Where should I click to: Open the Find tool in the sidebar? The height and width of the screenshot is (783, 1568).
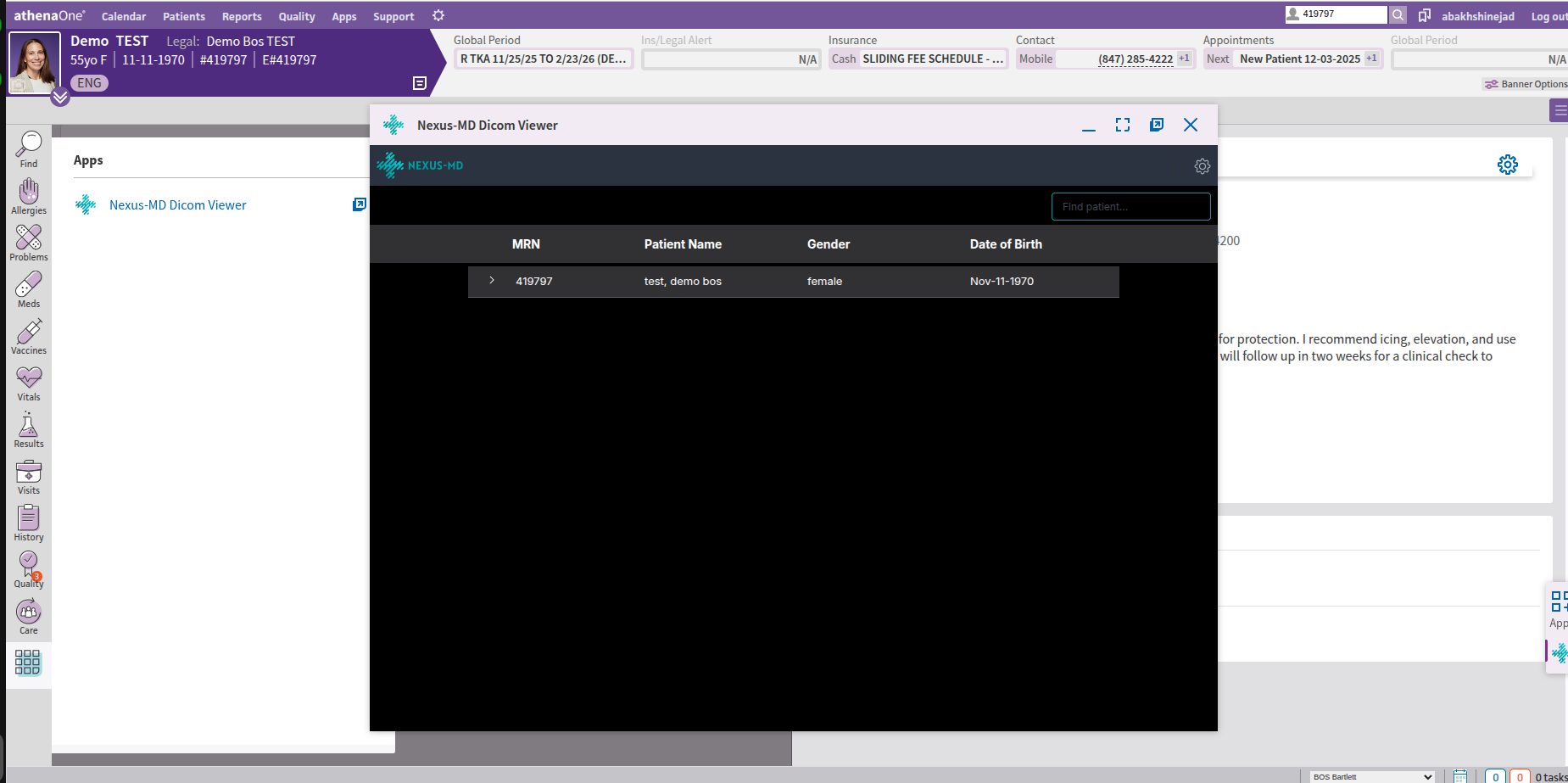pyautogui.click(x=28, y=148)
